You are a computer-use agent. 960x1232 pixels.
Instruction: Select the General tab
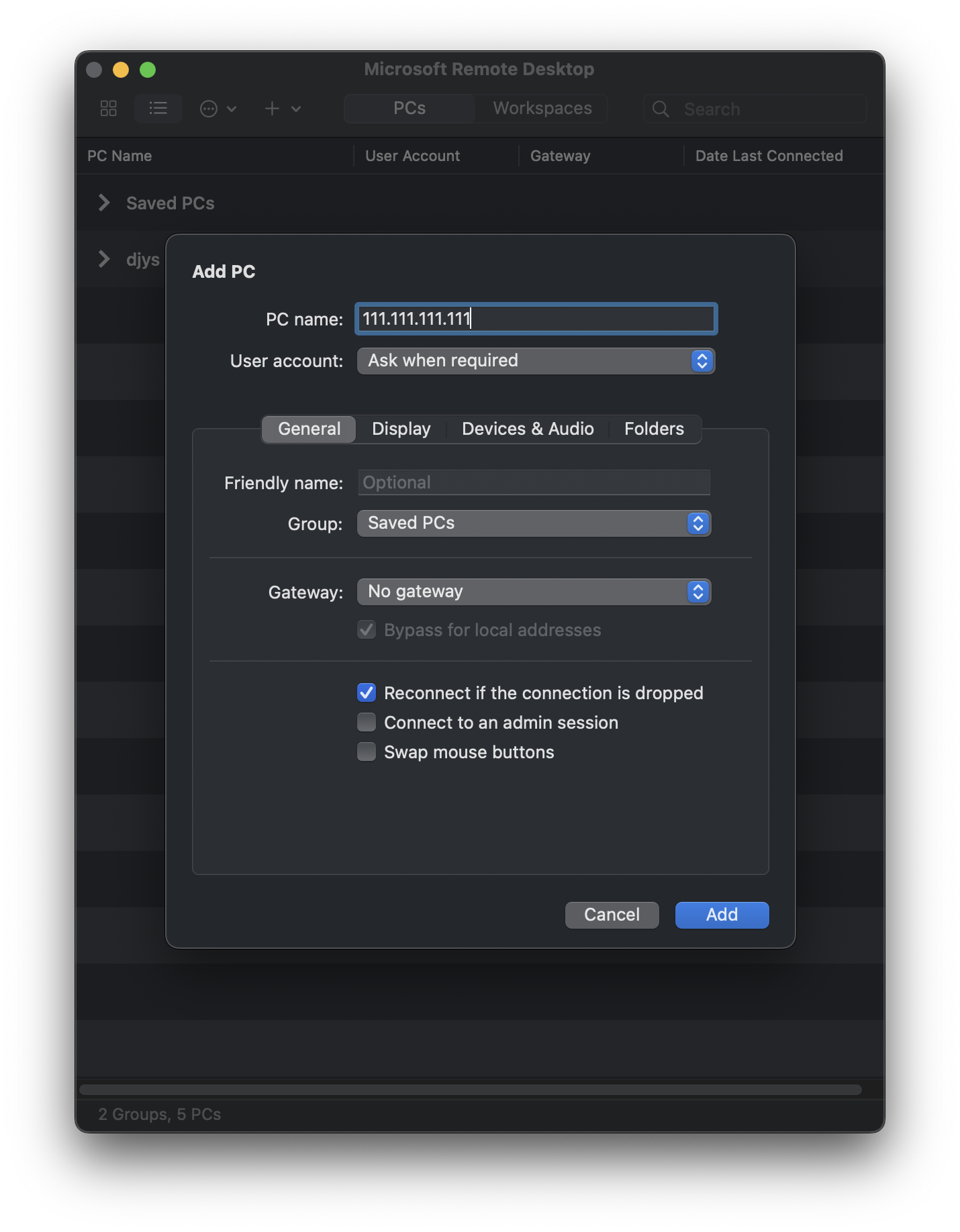(x=309, y=429)
